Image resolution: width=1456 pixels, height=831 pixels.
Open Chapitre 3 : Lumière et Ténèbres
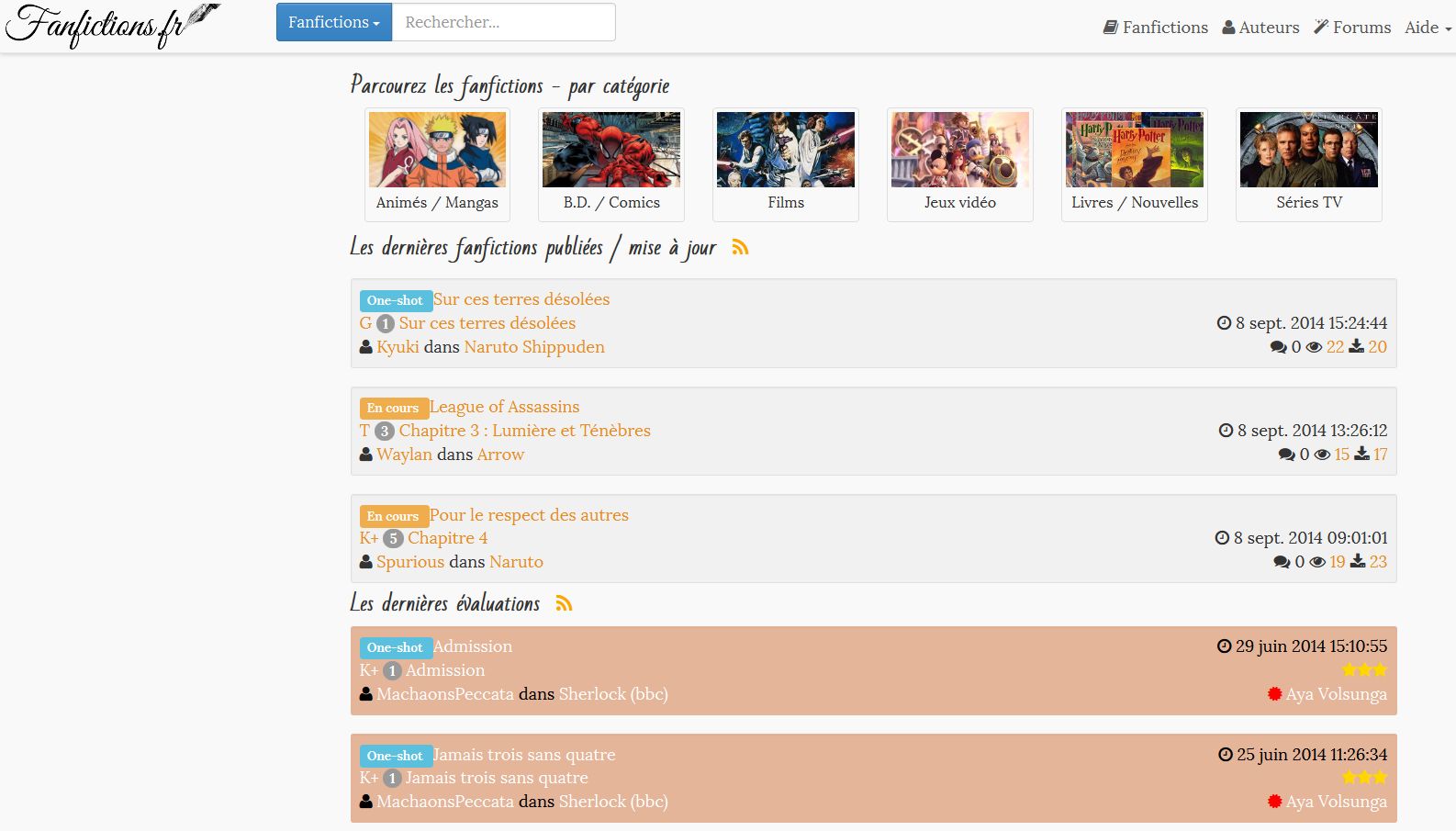pyautogui.click(x=524, y=431)
